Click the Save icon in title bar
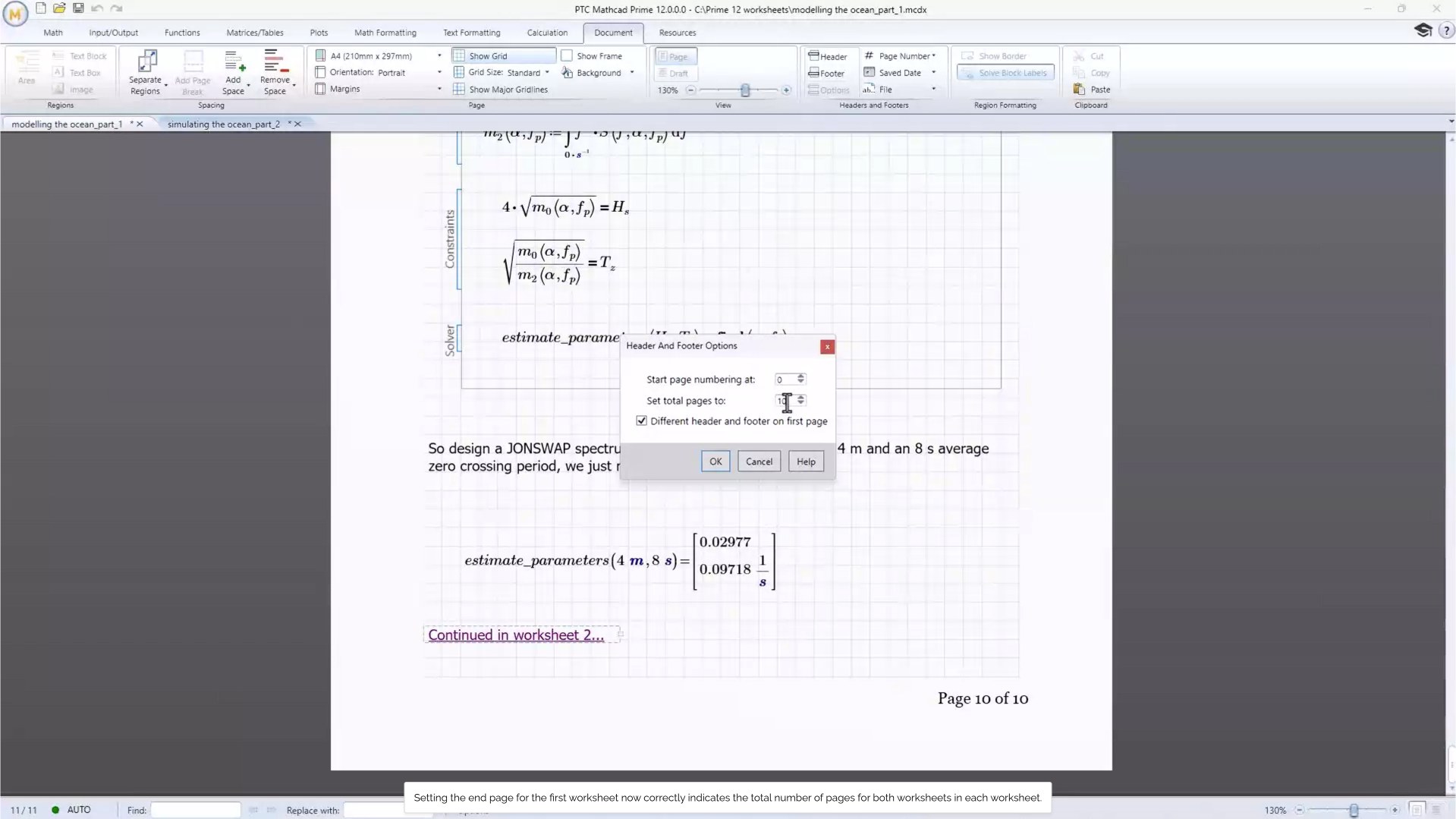1456x819 pixels. (78, 8)
